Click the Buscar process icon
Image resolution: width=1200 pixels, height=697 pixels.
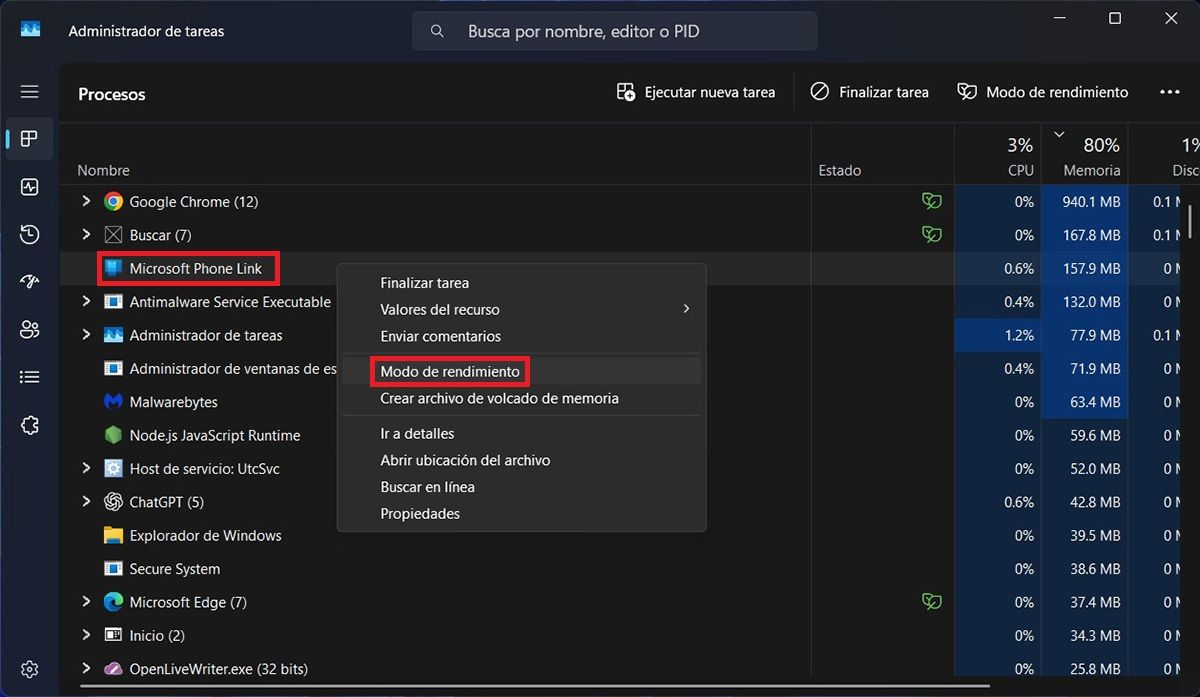pos(113,235)
